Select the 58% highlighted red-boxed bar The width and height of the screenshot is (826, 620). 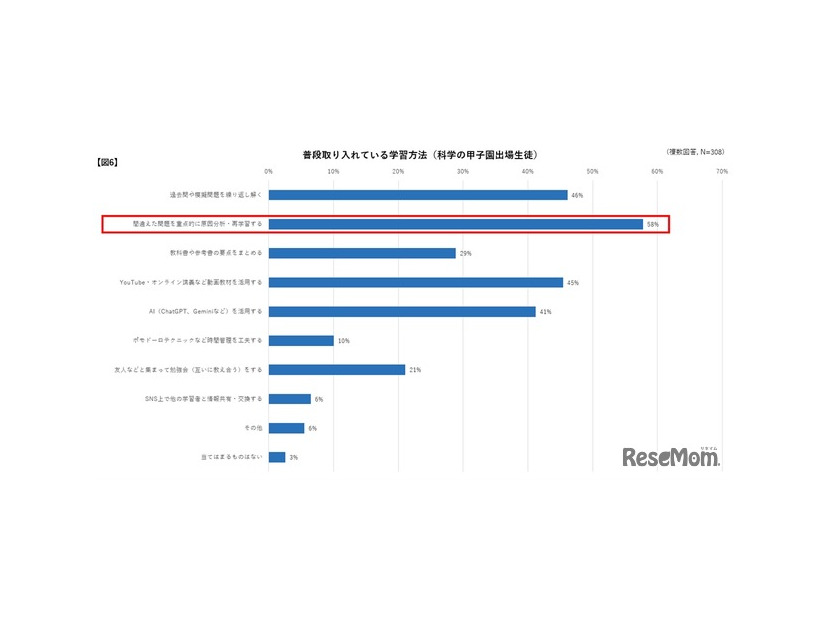coord(455,224)
